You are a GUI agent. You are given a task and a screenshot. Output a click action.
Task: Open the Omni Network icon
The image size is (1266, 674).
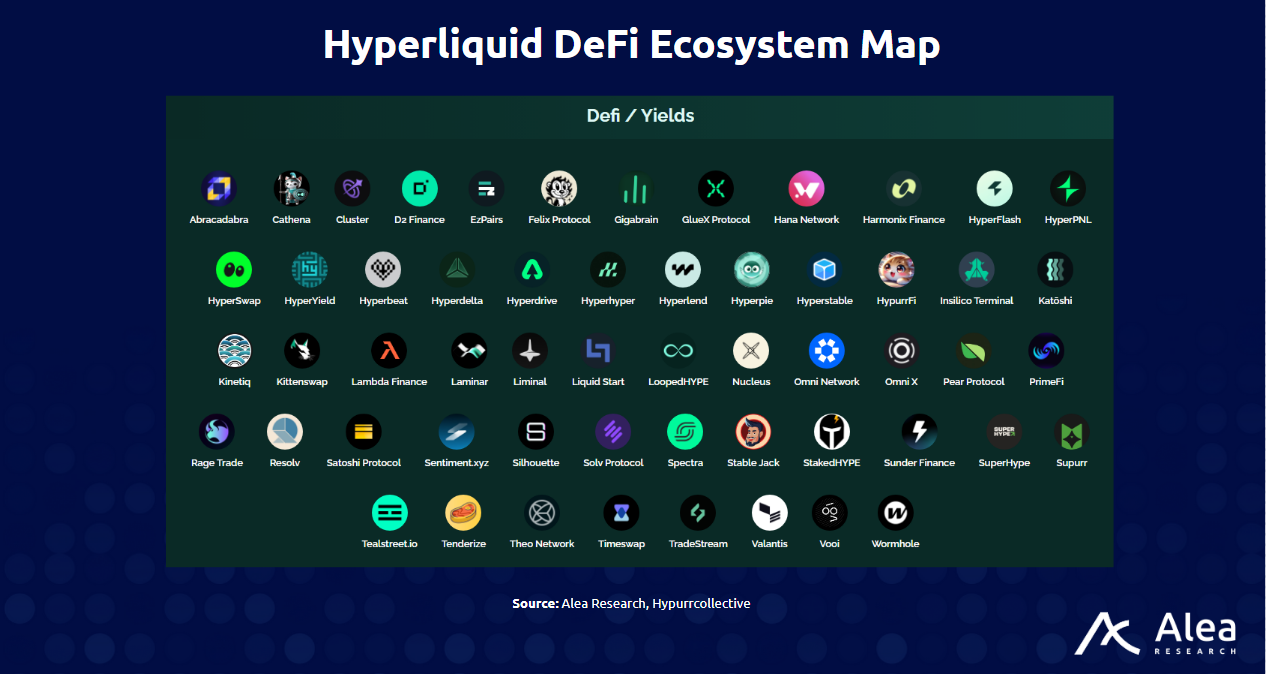coord(827,350)
